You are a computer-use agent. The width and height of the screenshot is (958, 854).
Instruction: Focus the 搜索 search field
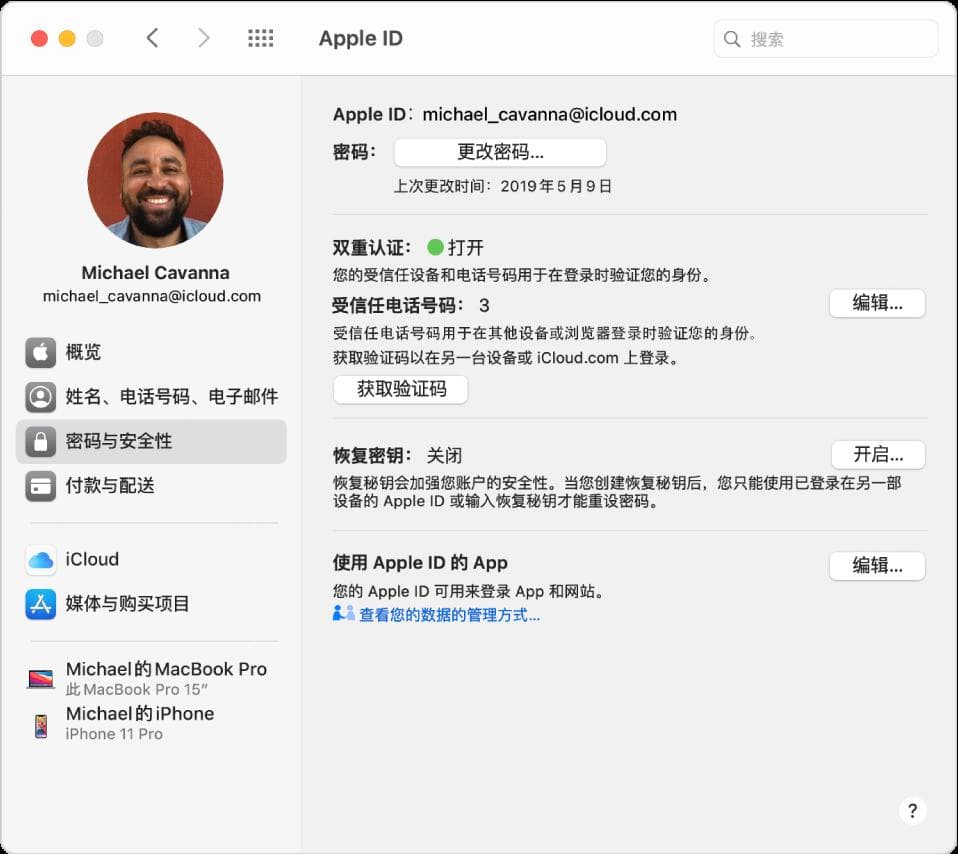[x=826, y=39]
